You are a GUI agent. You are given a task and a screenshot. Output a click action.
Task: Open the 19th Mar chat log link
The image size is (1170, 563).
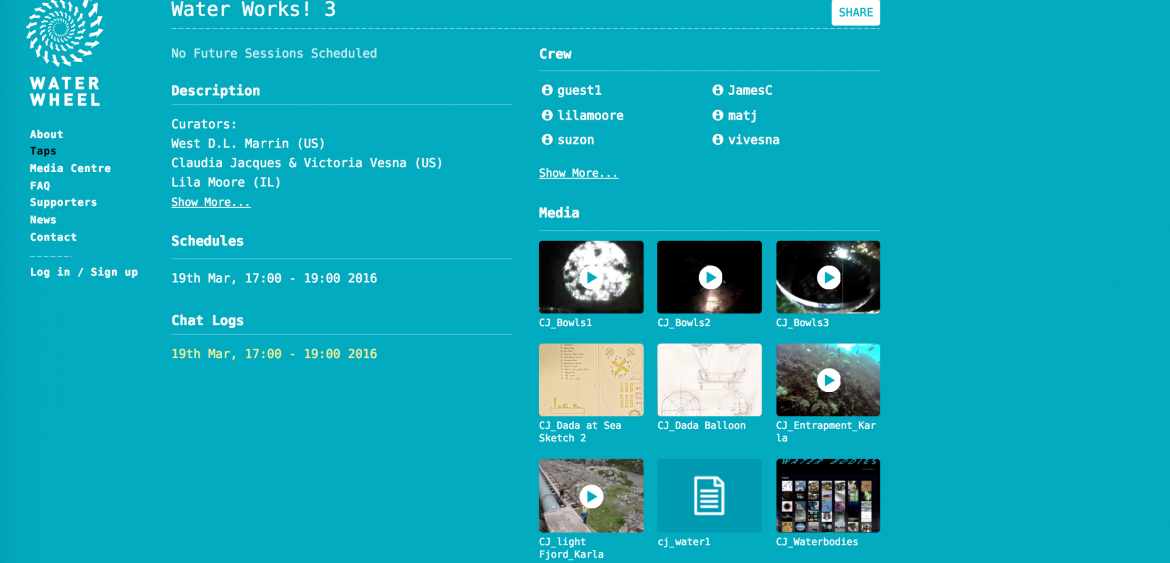click(x=274, y=354)
